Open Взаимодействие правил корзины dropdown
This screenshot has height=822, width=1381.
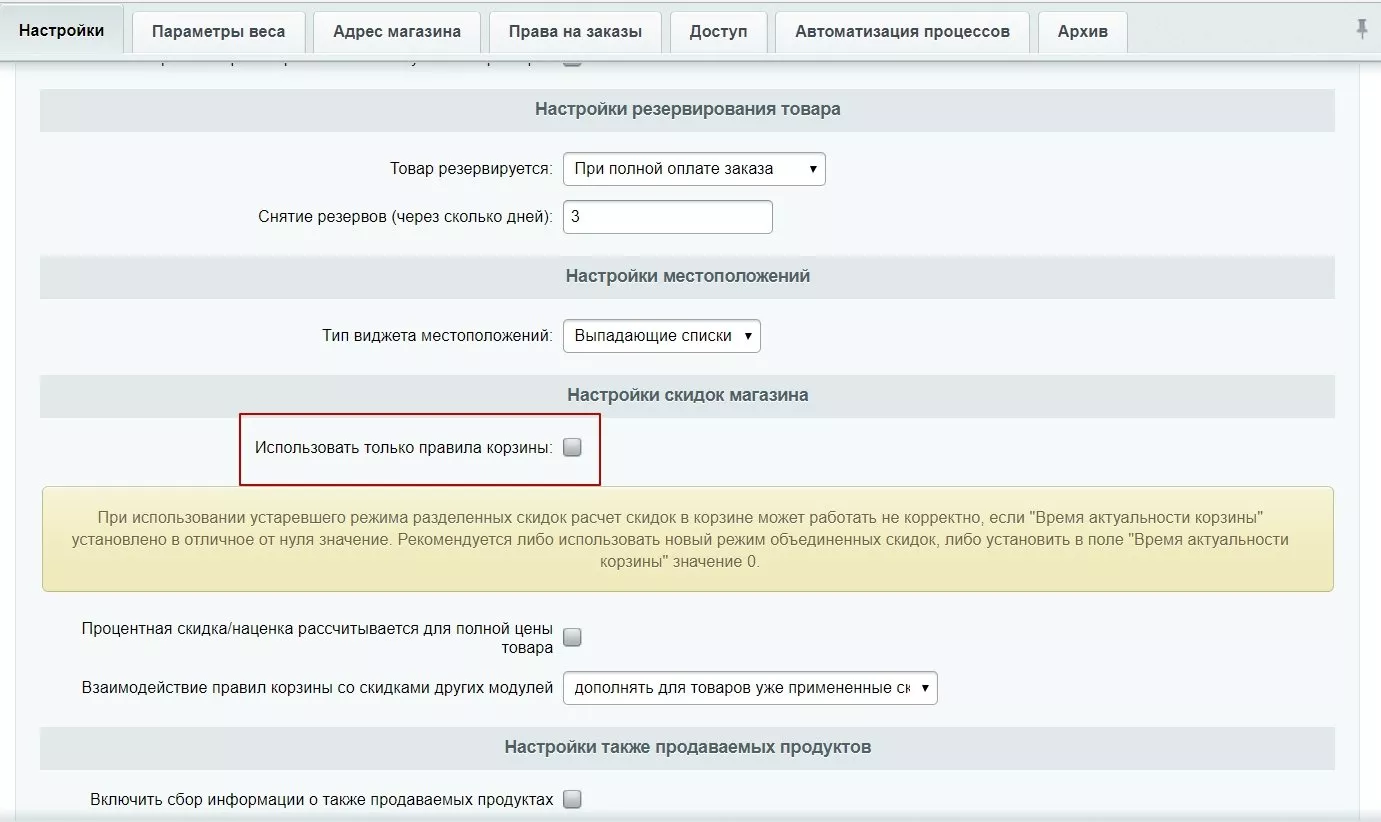coord(750,688)
